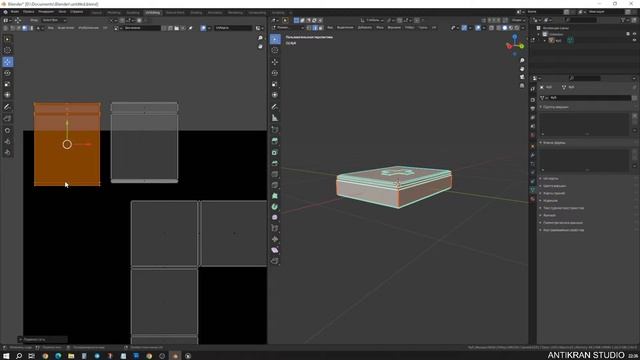The width and height of the screenshot is (640, 360).
Task: Select the Bevel tool in 3D viewport
Action: pos(275,163)
